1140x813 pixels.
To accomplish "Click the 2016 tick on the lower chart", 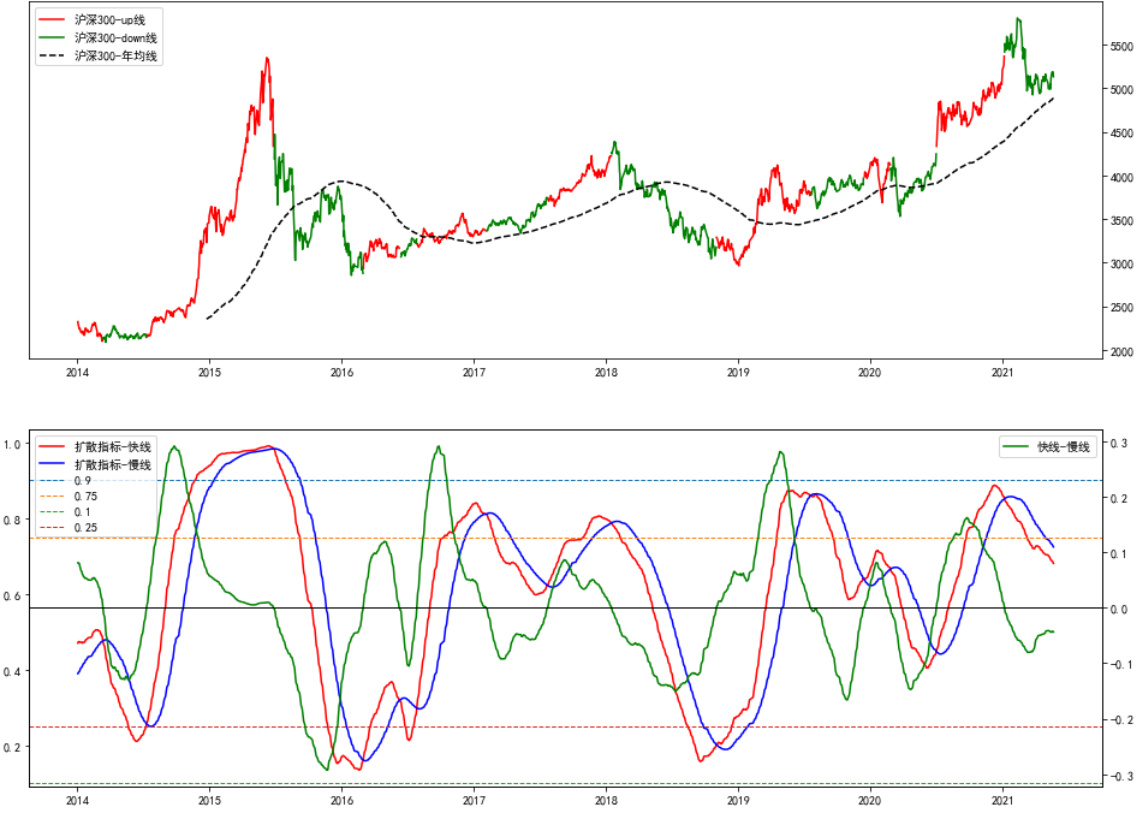I will (x=341, y=800).
